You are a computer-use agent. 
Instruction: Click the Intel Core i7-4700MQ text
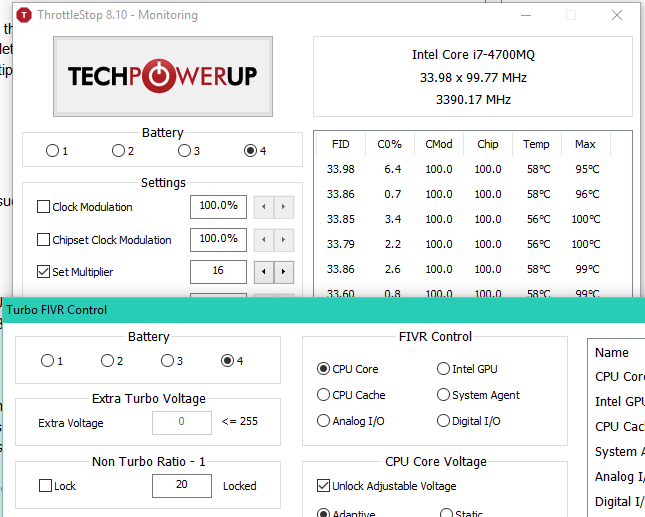click(473, 55)
